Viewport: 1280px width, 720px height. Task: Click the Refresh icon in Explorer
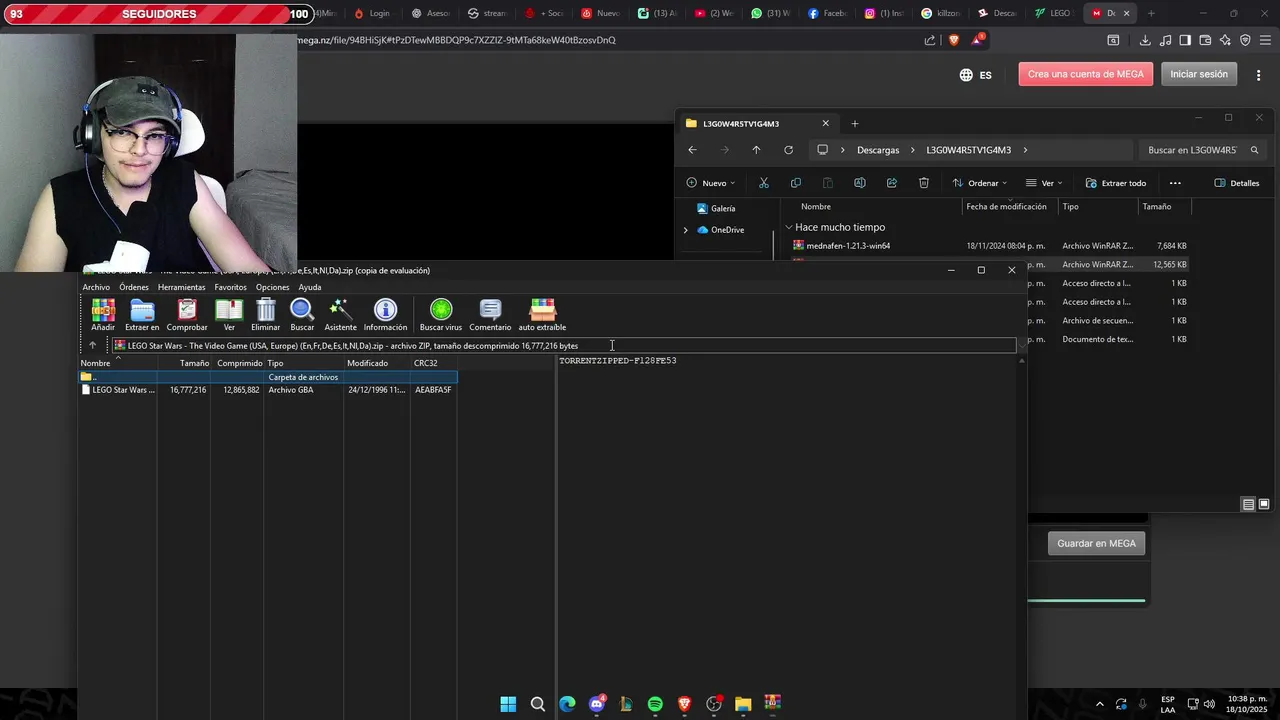click(788, 150)
